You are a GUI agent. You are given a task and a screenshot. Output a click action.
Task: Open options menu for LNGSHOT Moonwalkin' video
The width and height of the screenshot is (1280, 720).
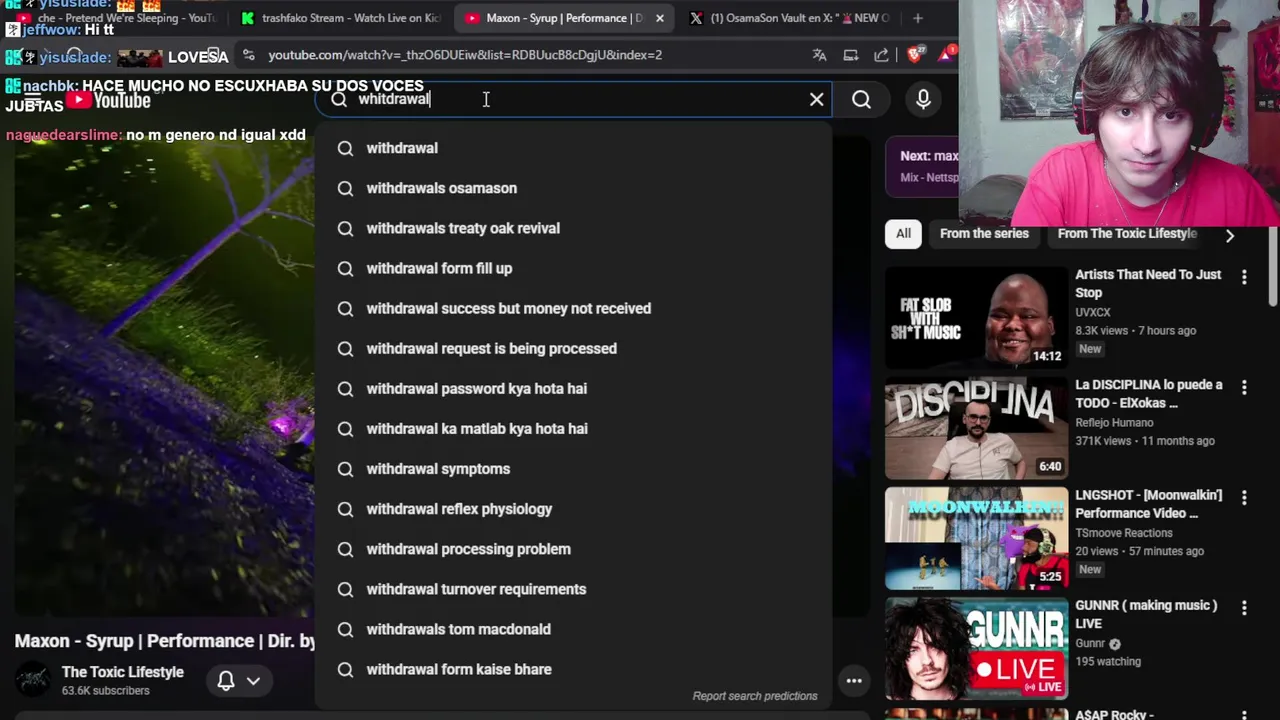[1244, 497]
